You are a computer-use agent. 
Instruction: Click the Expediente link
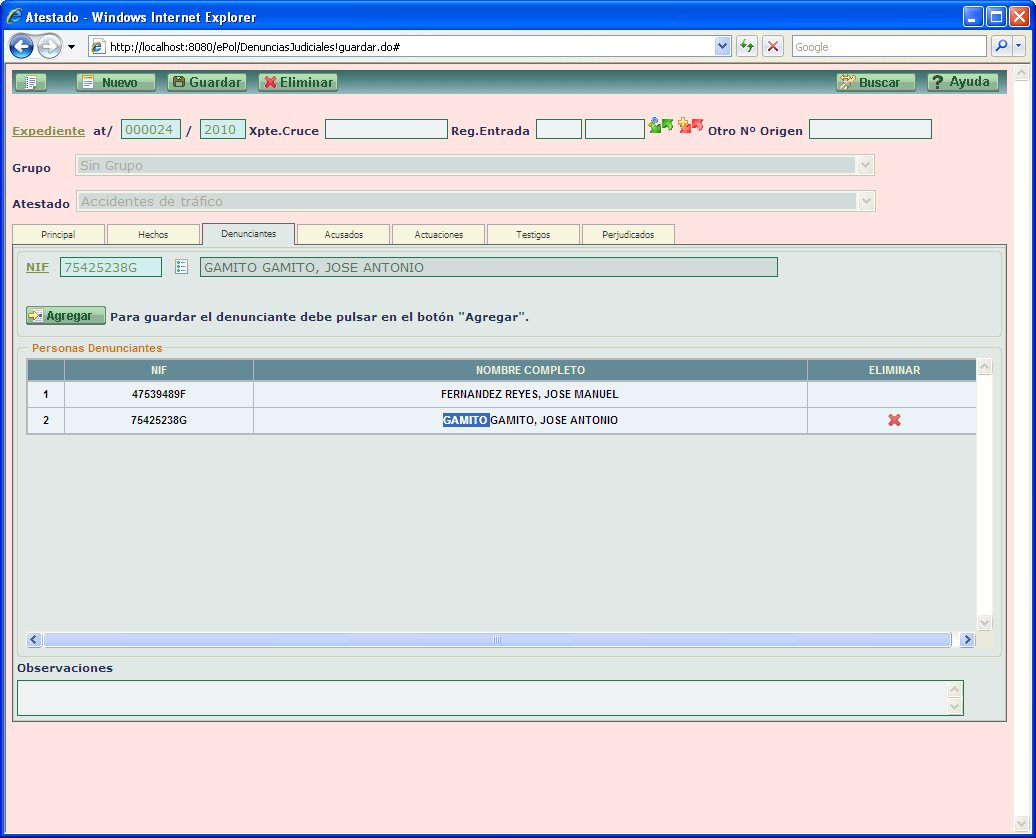(48, 131)
